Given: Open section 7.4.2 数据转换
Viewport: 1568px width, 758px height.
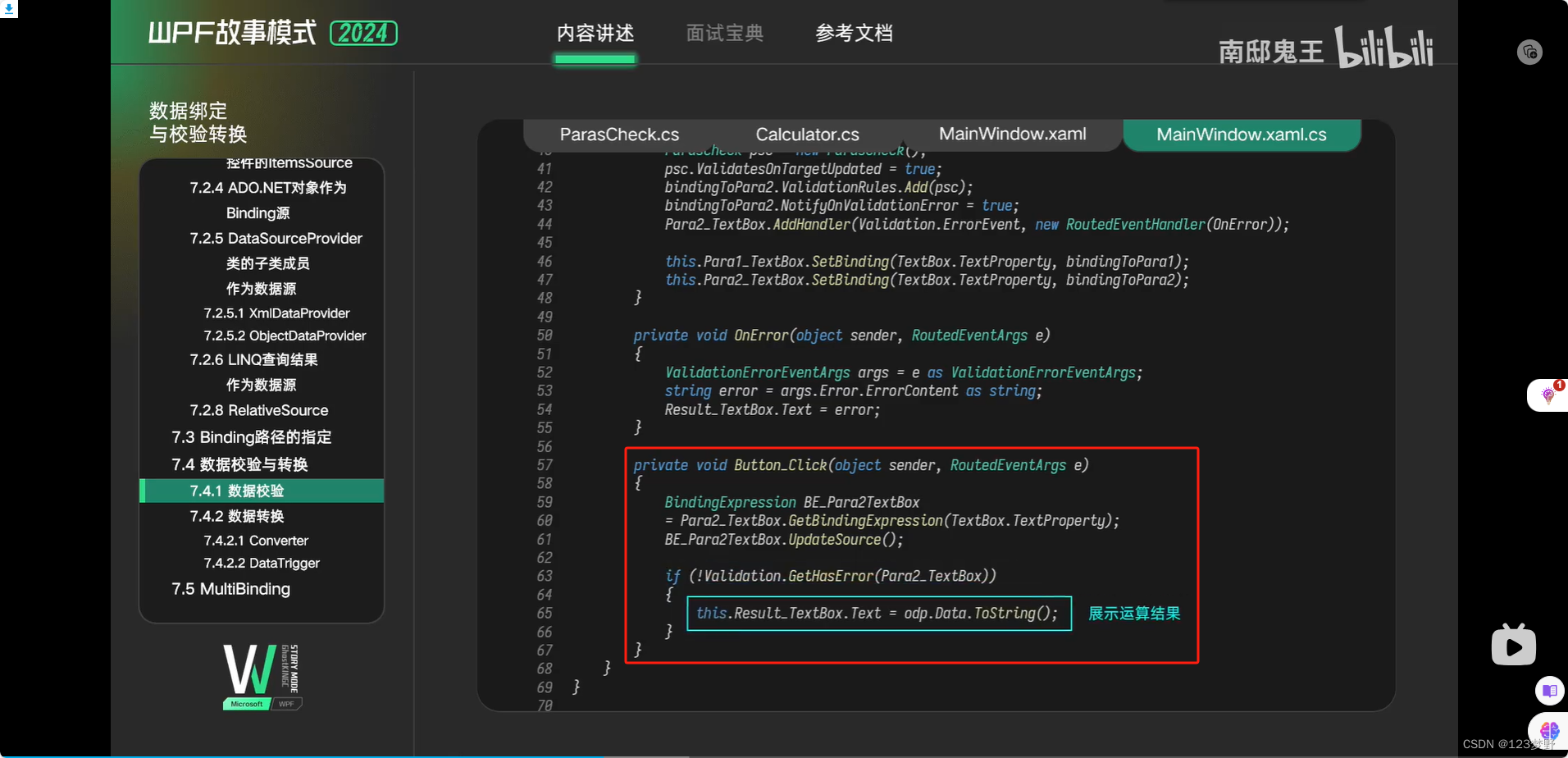Looking at the screenshot, I should pyautogui.click(x=237, y=517).
